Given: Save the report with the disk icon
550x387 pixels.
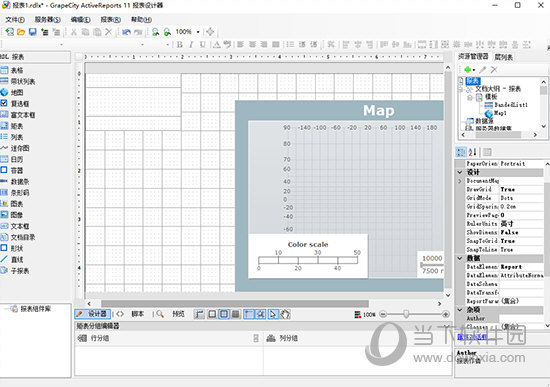Looking at the screenshot, I should coord(33,32).
